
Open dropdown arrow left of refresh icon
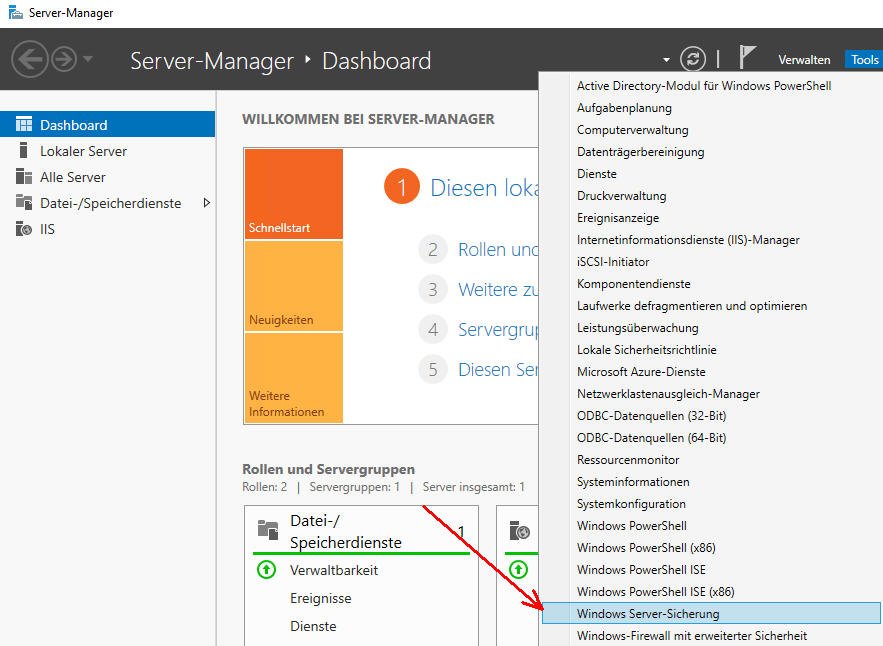(666, 61)
